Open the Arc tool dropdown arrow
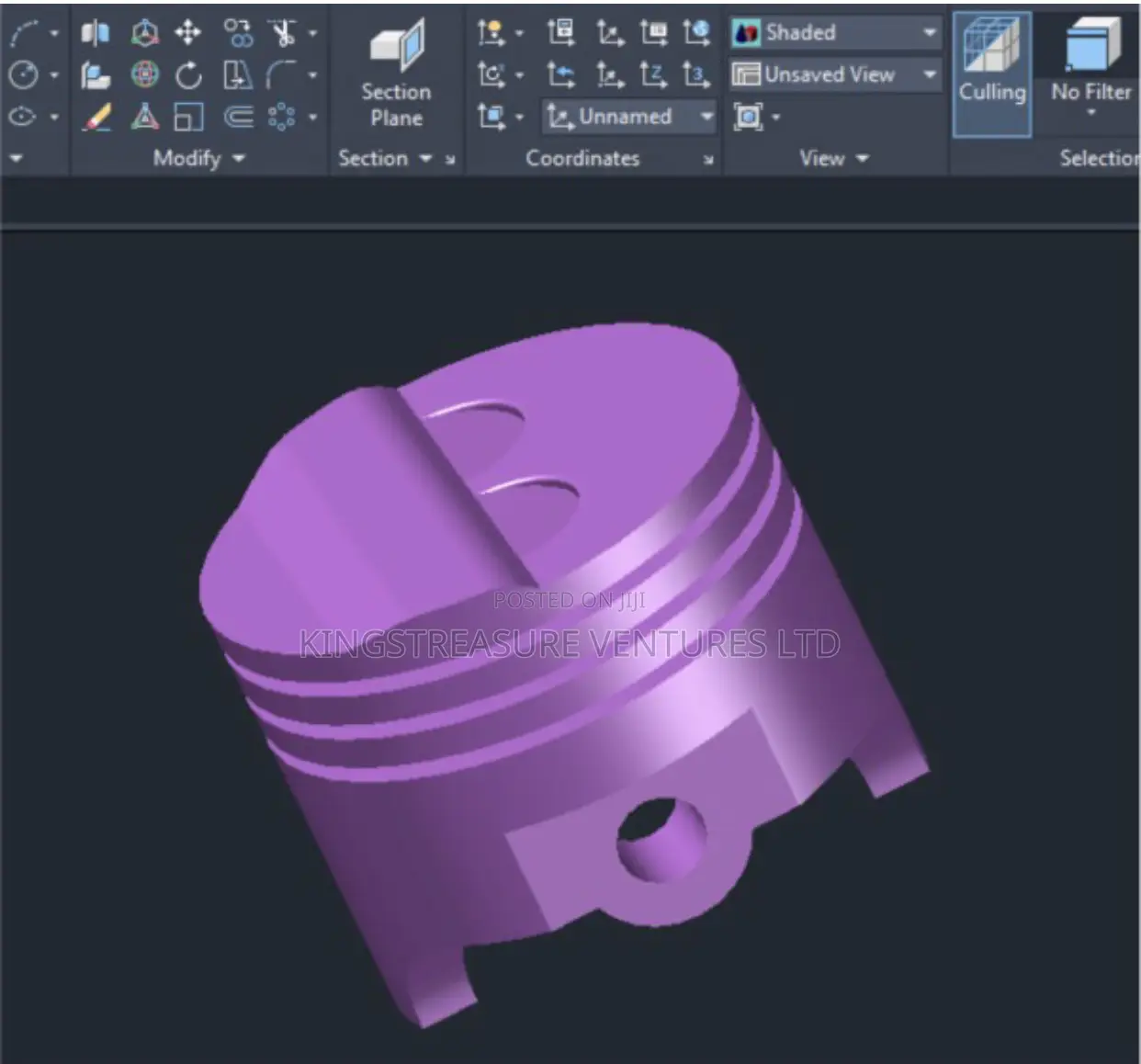The height and width of the screenshot is (1064, 1141). pyautogui.click(x=54, y=34)
